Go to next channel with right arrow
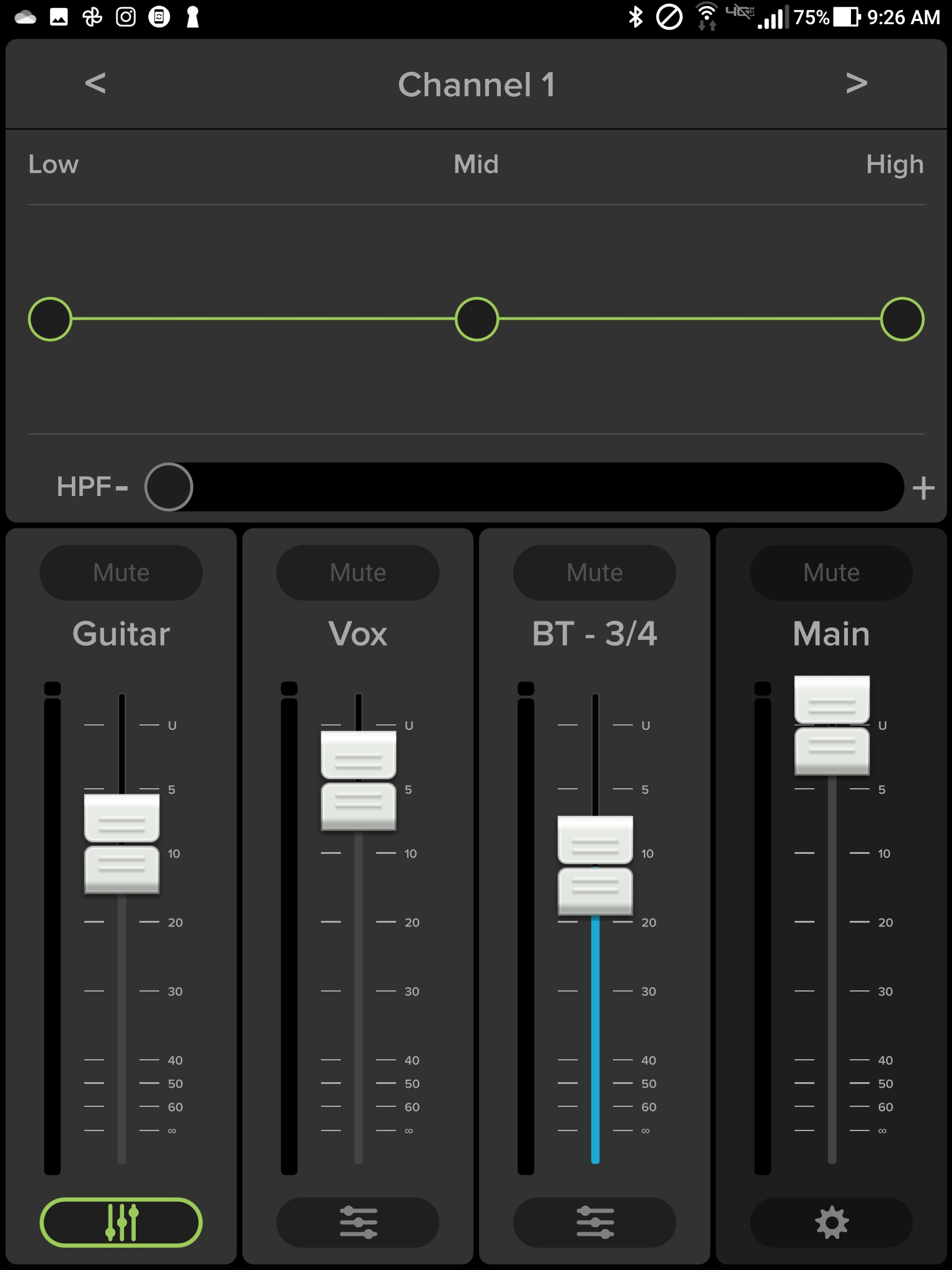The image size is (952, 1270). (856, 83)
